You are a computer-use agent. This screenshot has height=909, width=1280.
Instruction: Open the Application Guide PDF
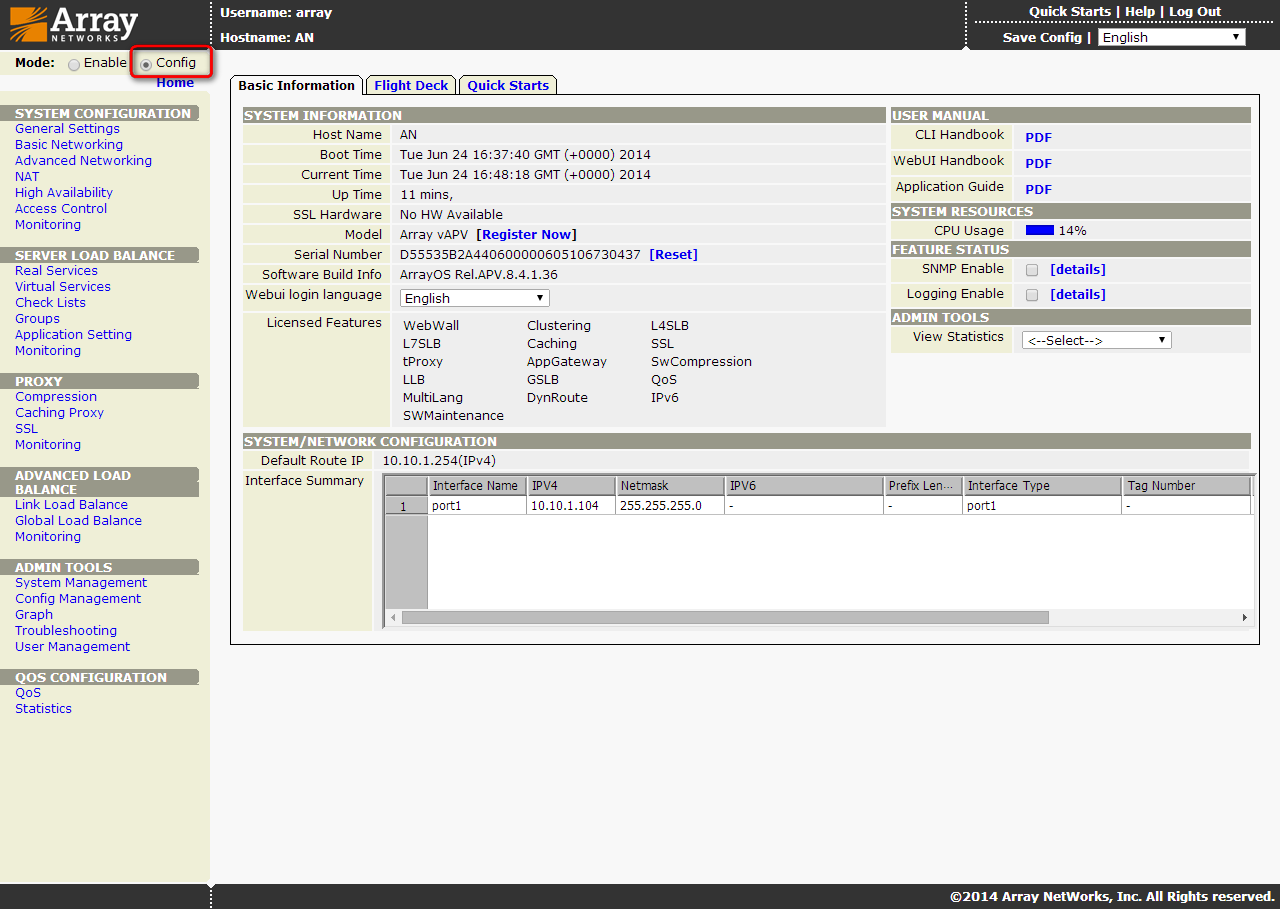[x=1038, y=190]
